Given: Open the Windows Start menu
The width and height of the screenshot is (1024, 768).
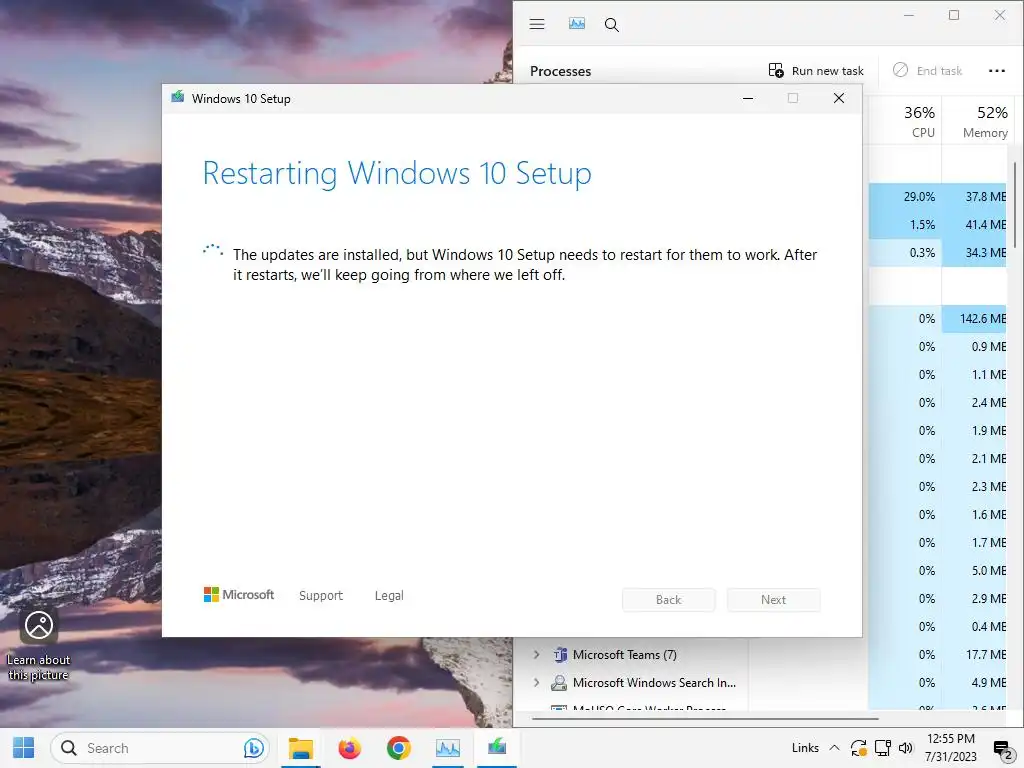Looking at the screenshot, I should click(x=24, y=748).
